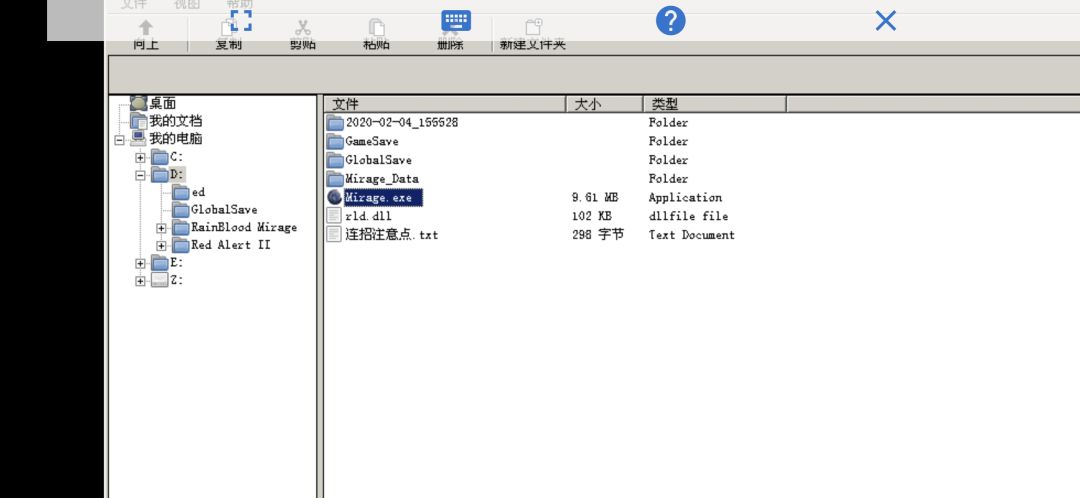Click the dllfile file type cell
Screen dimensions: 1080x498
(688, 216)
